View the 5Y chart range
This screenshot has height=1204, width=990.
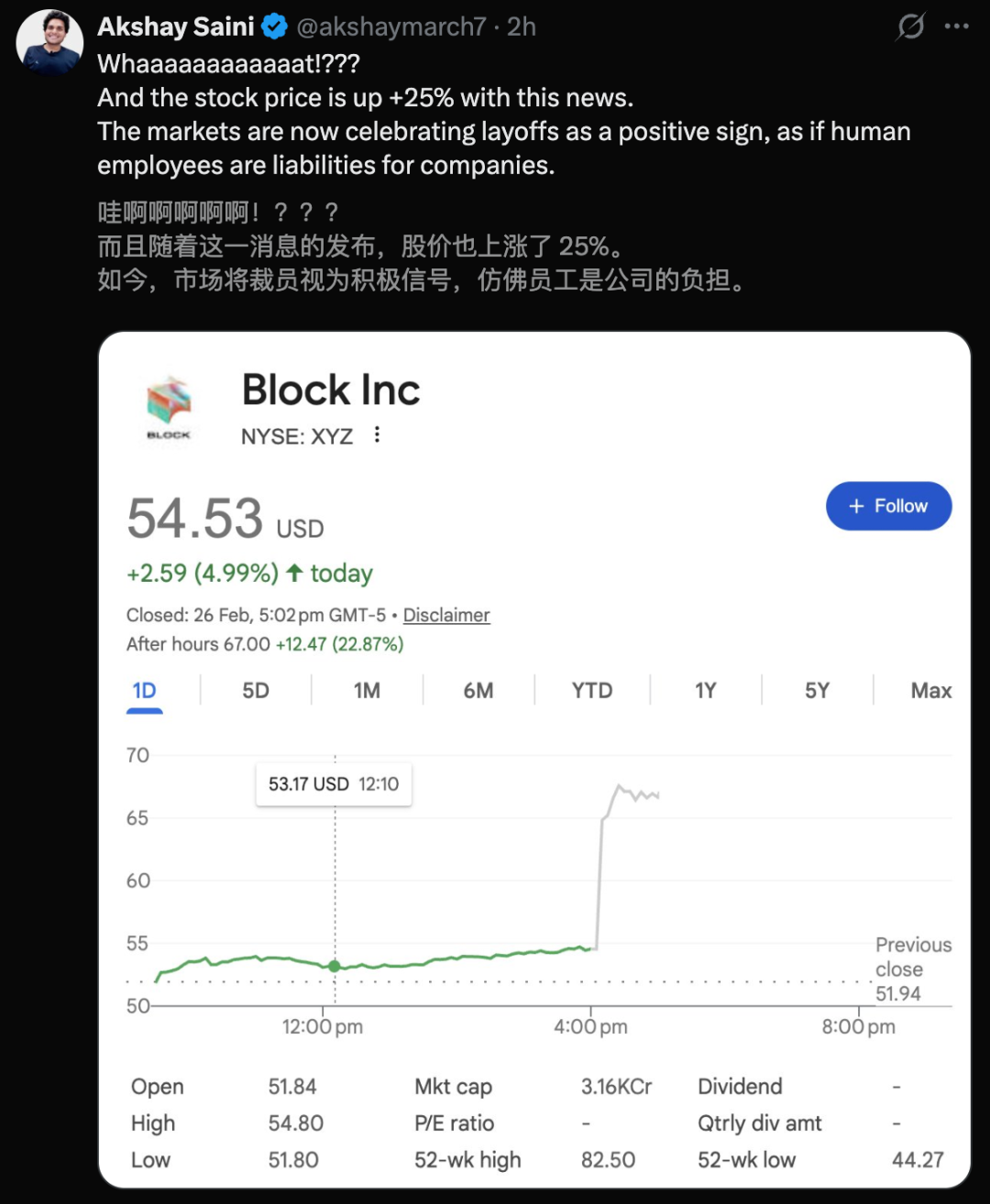pos(817,691)
